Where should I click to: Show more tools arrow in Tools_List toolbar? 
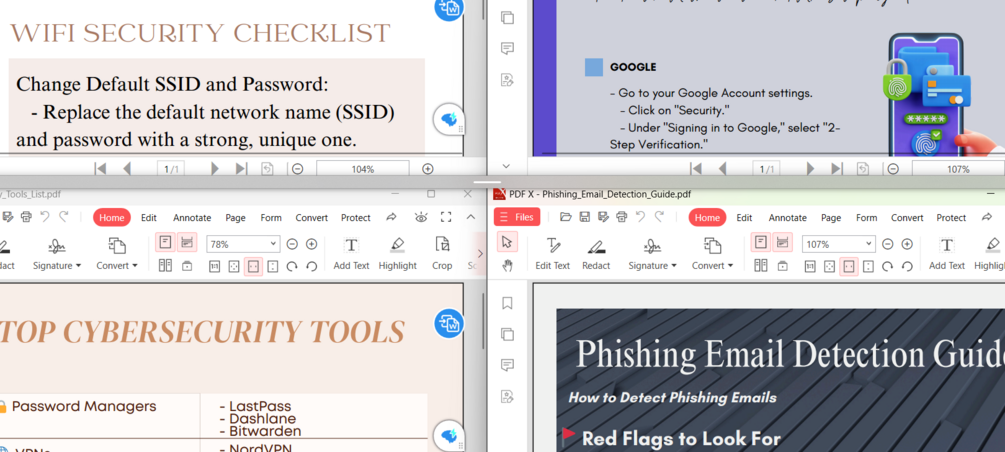pyautogui.click(x=480, y=253)
